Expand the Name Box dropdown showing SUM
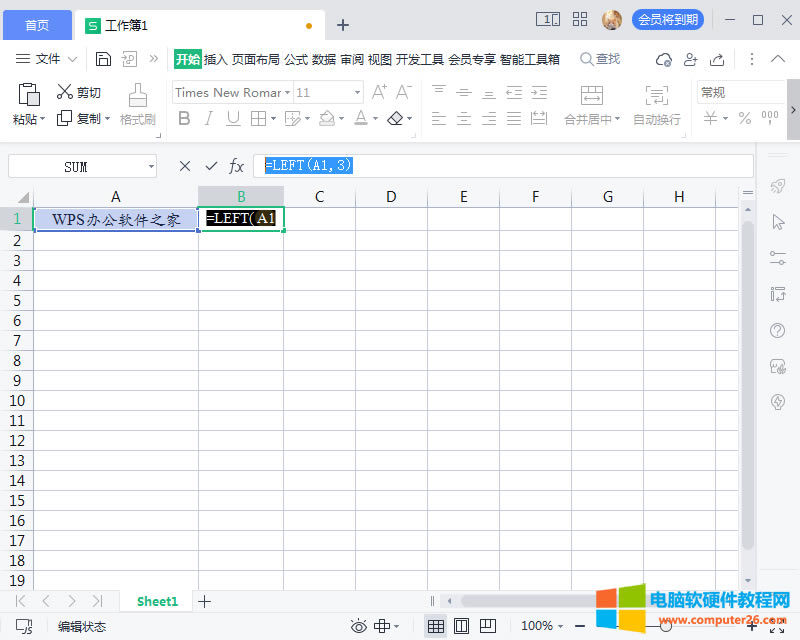Viewport: 800px width, 640px height. click(x=151, y=167)
